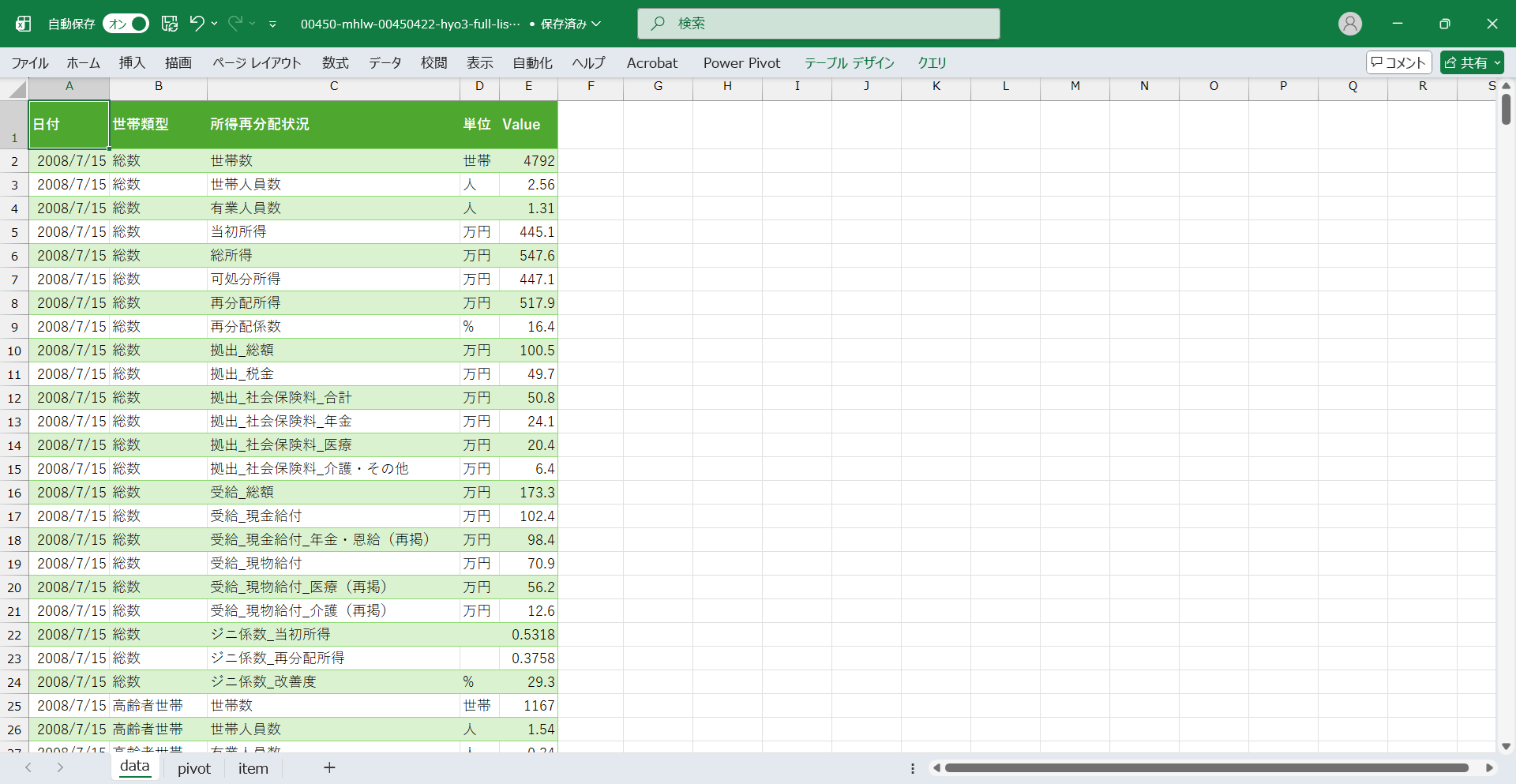Screen dimensions: 1516x784
Task: Add a new sheet with plus icon
Action: [329, 767]
